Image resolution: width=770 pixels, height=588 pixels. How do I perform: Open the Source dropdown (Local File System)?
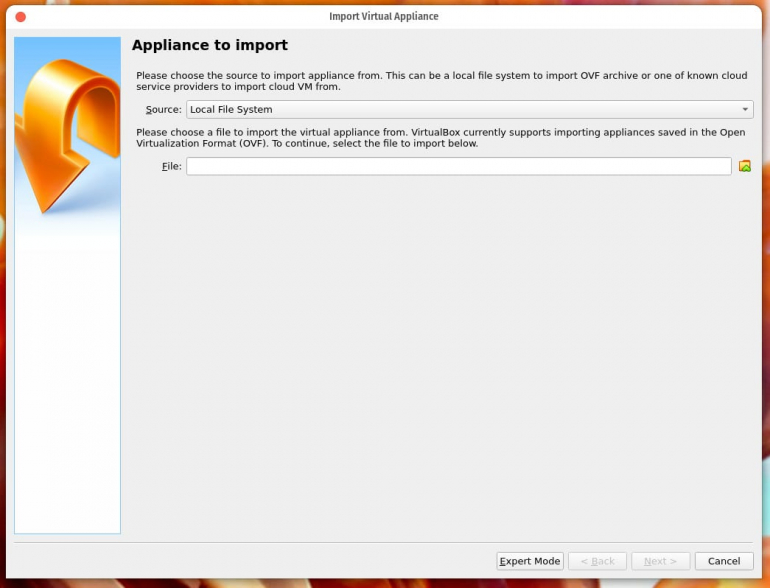469,110
